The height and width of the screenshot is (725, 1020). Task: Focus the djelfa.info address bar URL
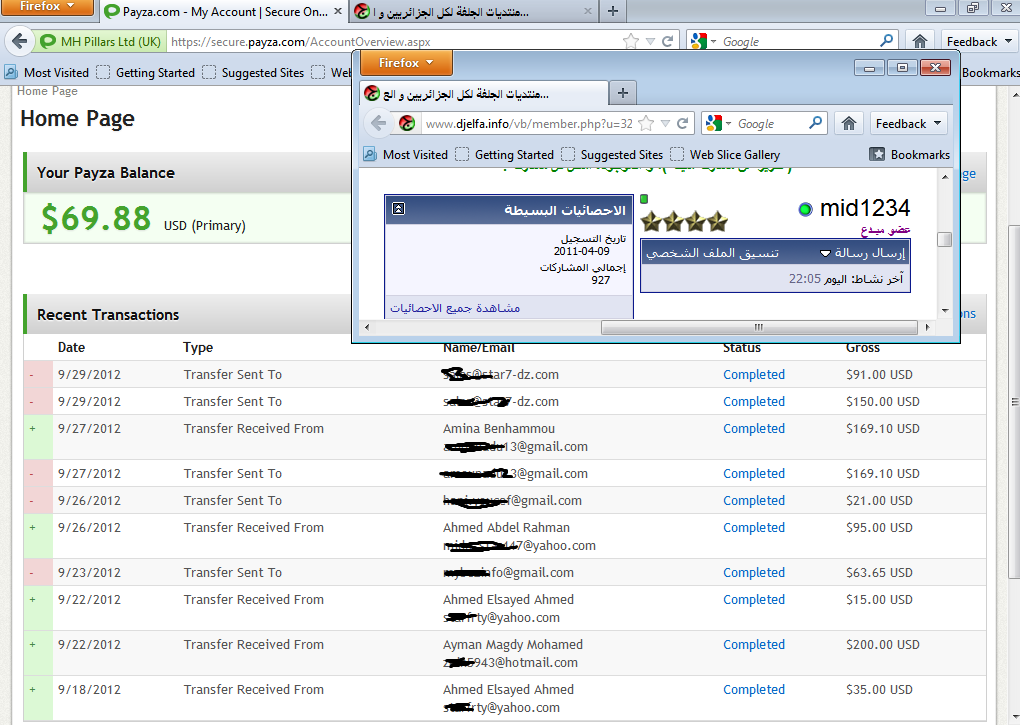click(529, 124)
